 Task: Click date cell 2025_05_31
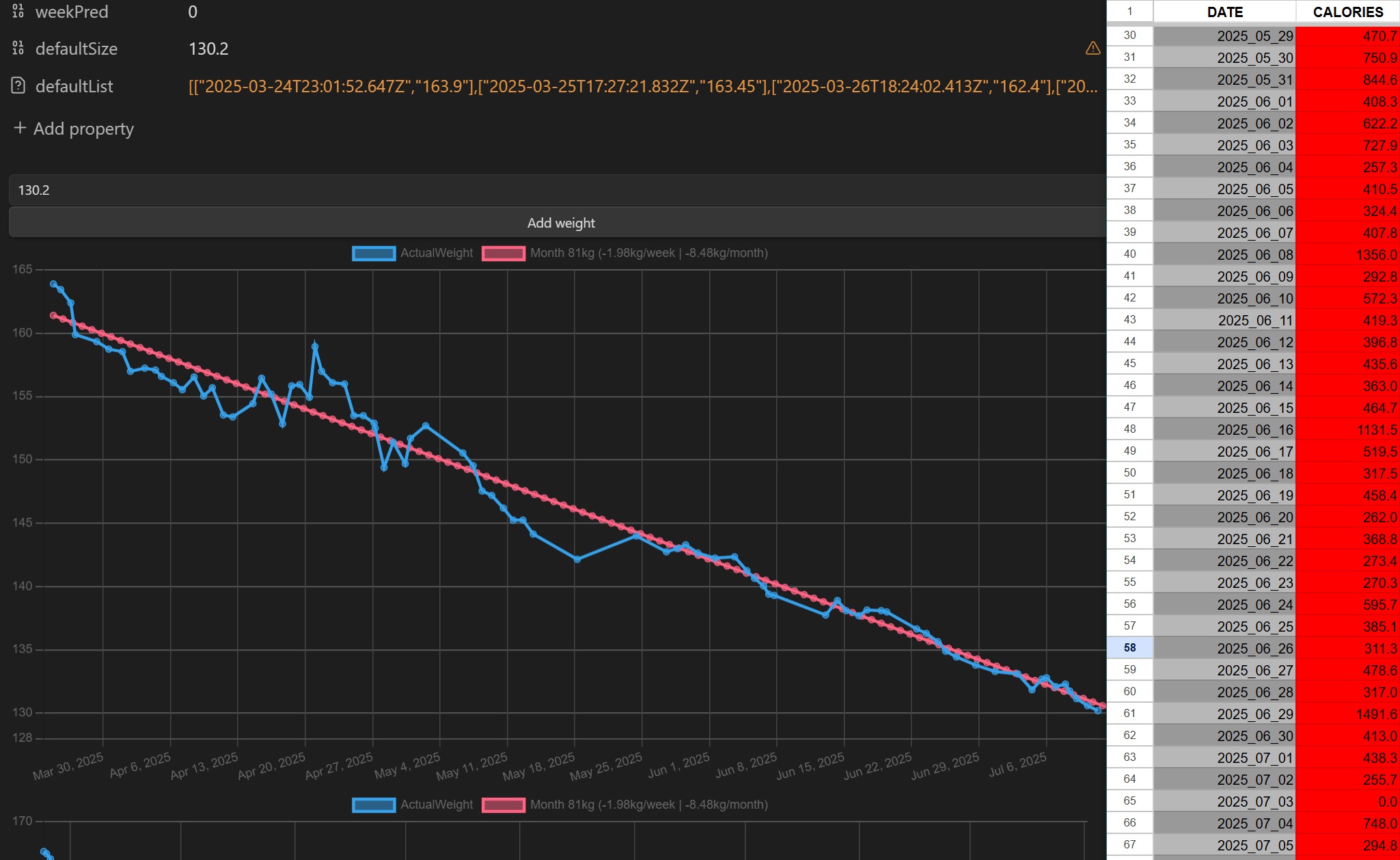[x=1224, y=79]
